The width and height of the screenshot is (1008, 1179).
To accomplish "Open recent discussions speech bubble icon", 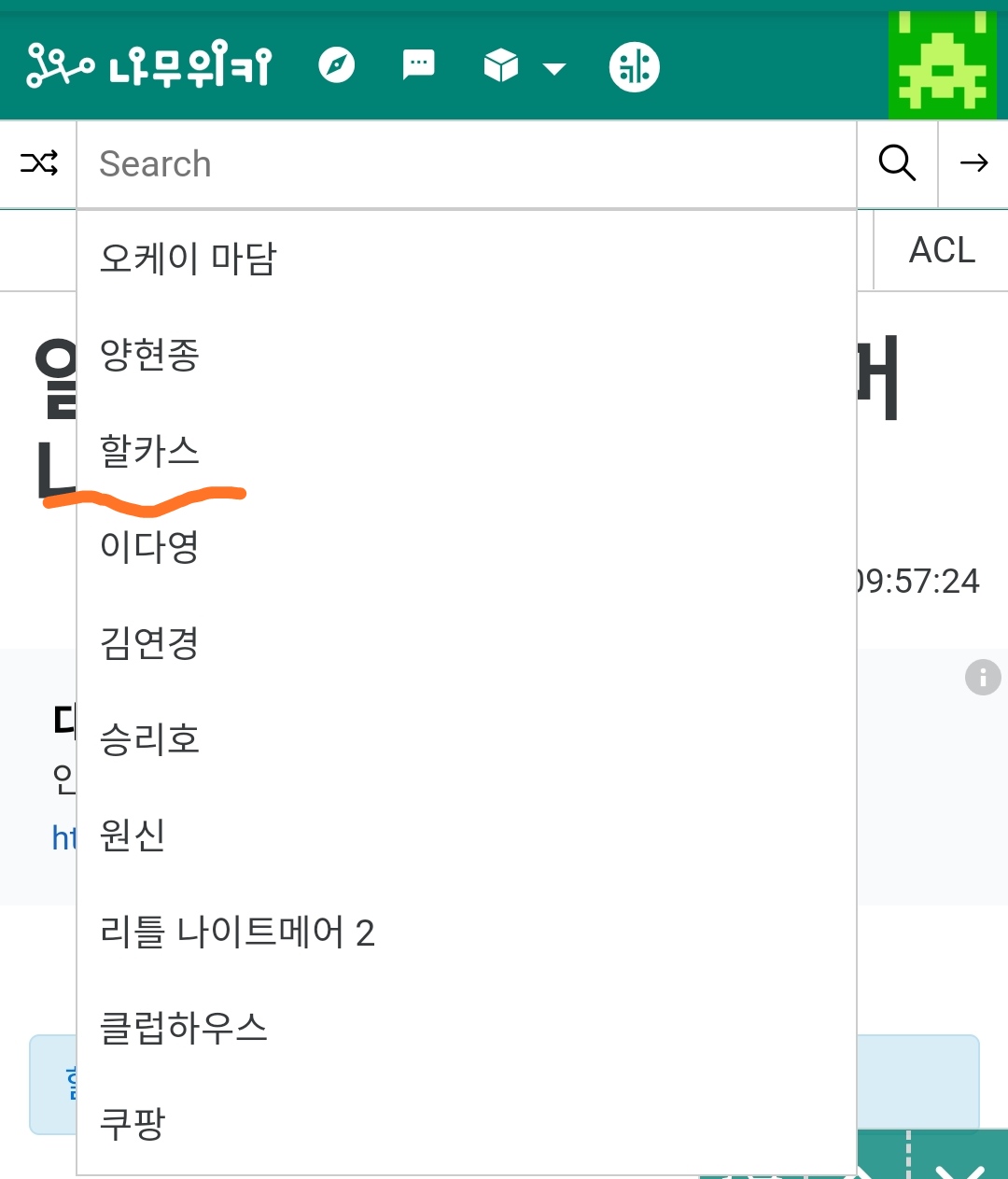I will point(418,65).
